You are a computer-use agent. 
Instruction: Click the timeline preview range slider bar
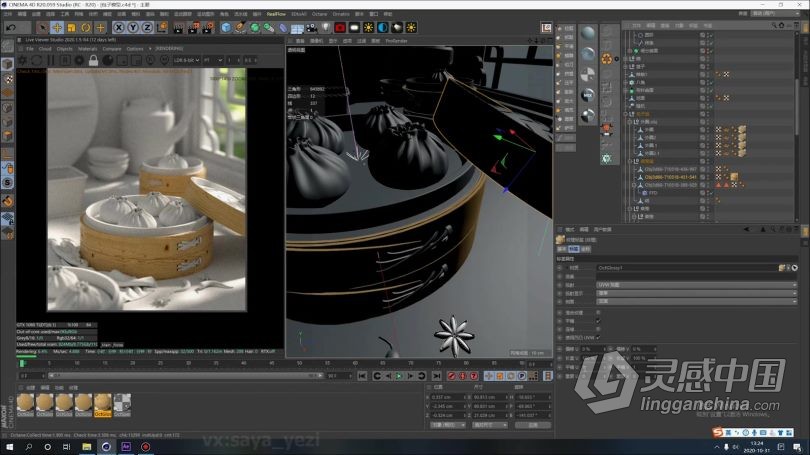(x=185, y=375)
